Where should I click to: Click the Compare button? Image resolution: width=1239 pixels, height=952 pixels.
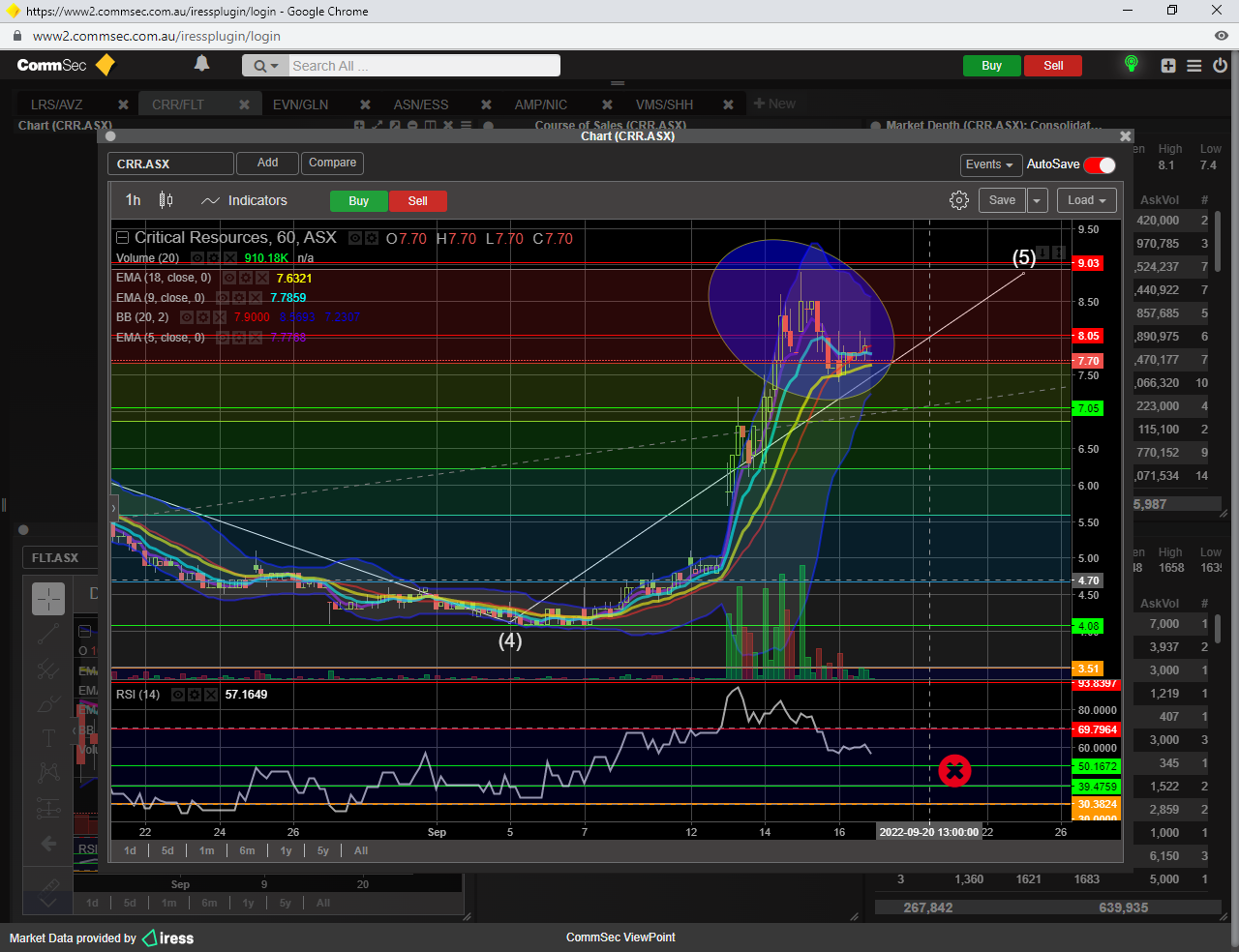tap(332, 163)
